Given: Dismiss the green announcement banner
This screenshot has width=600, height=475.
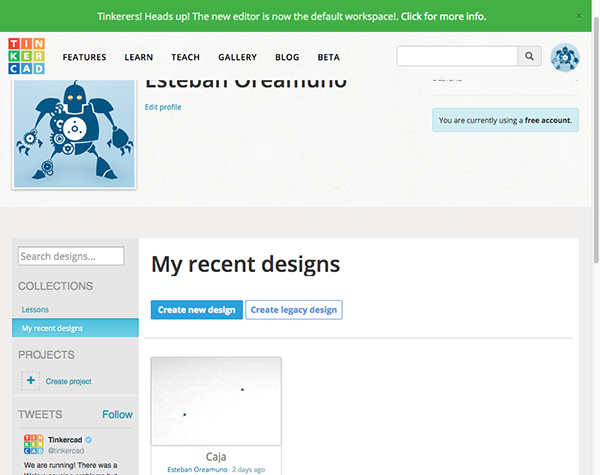Looking at the screenshot, I should coord(579,16).
